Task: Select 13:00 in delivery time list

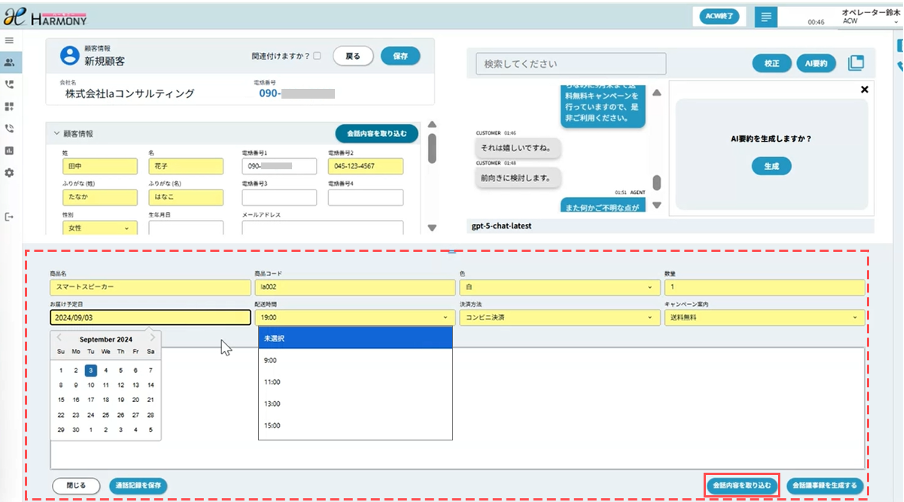Action: click(355, 403)
